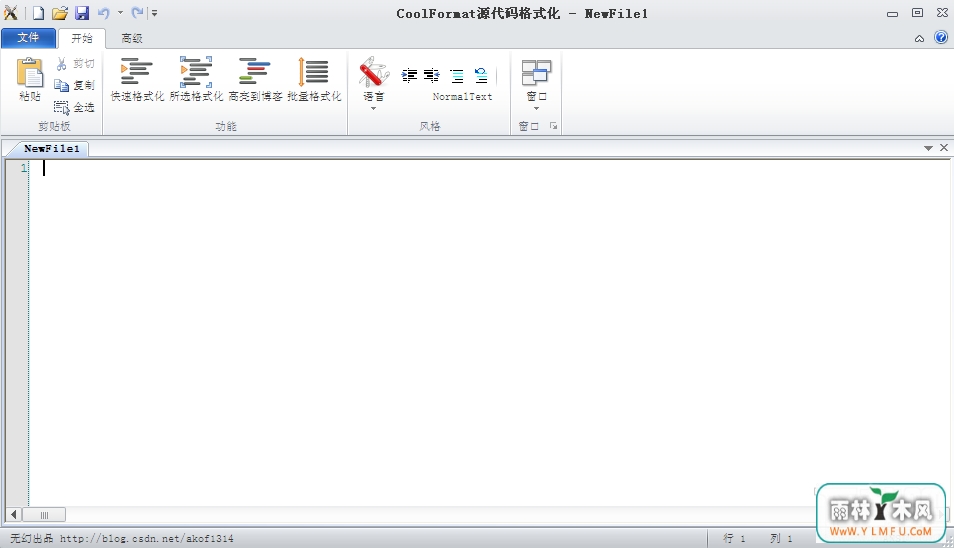The image size is (954, 548).
Task: Open 批量格式化 batch format
Action: [x=314, y=79]
